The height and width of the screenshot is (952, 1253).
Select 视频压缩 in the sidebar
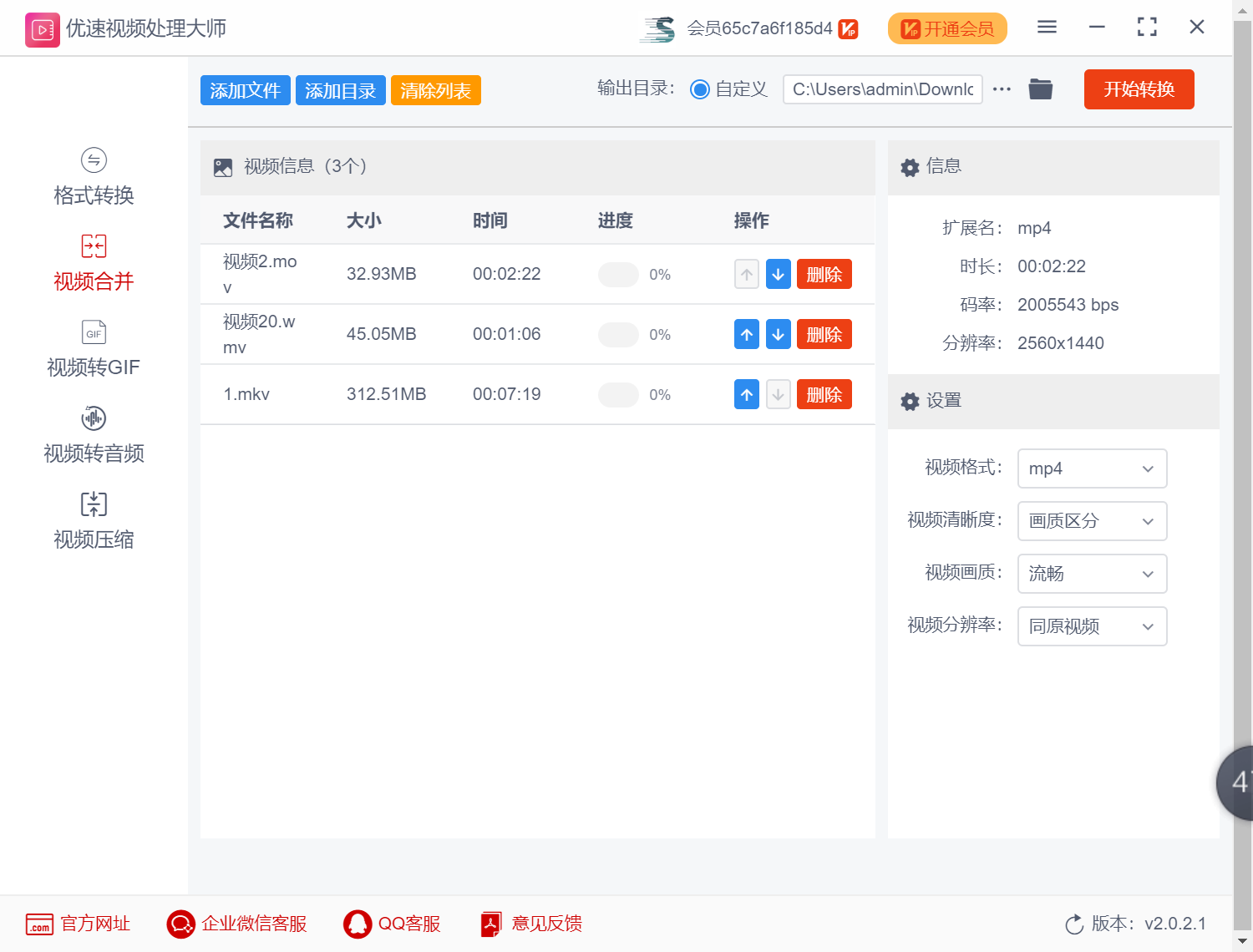point(94,521)
